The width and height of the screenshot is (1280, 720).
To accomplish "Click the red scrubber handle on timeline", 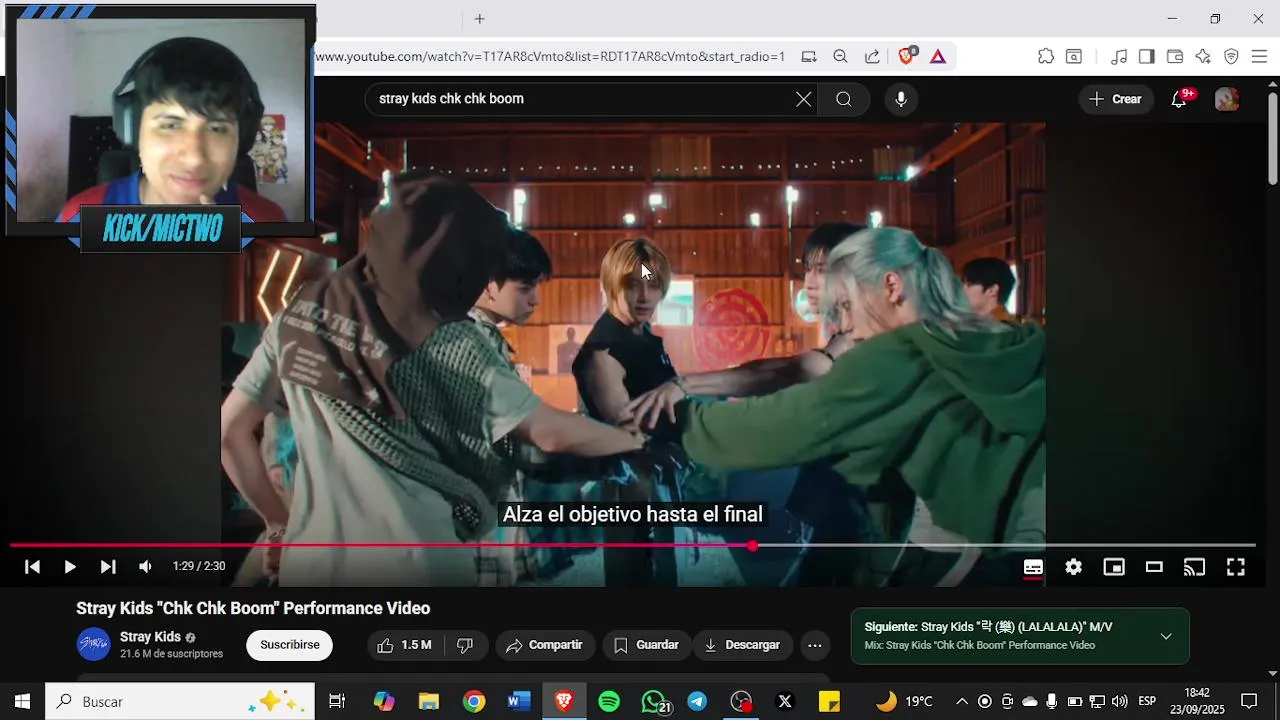I will pos(752,546).
